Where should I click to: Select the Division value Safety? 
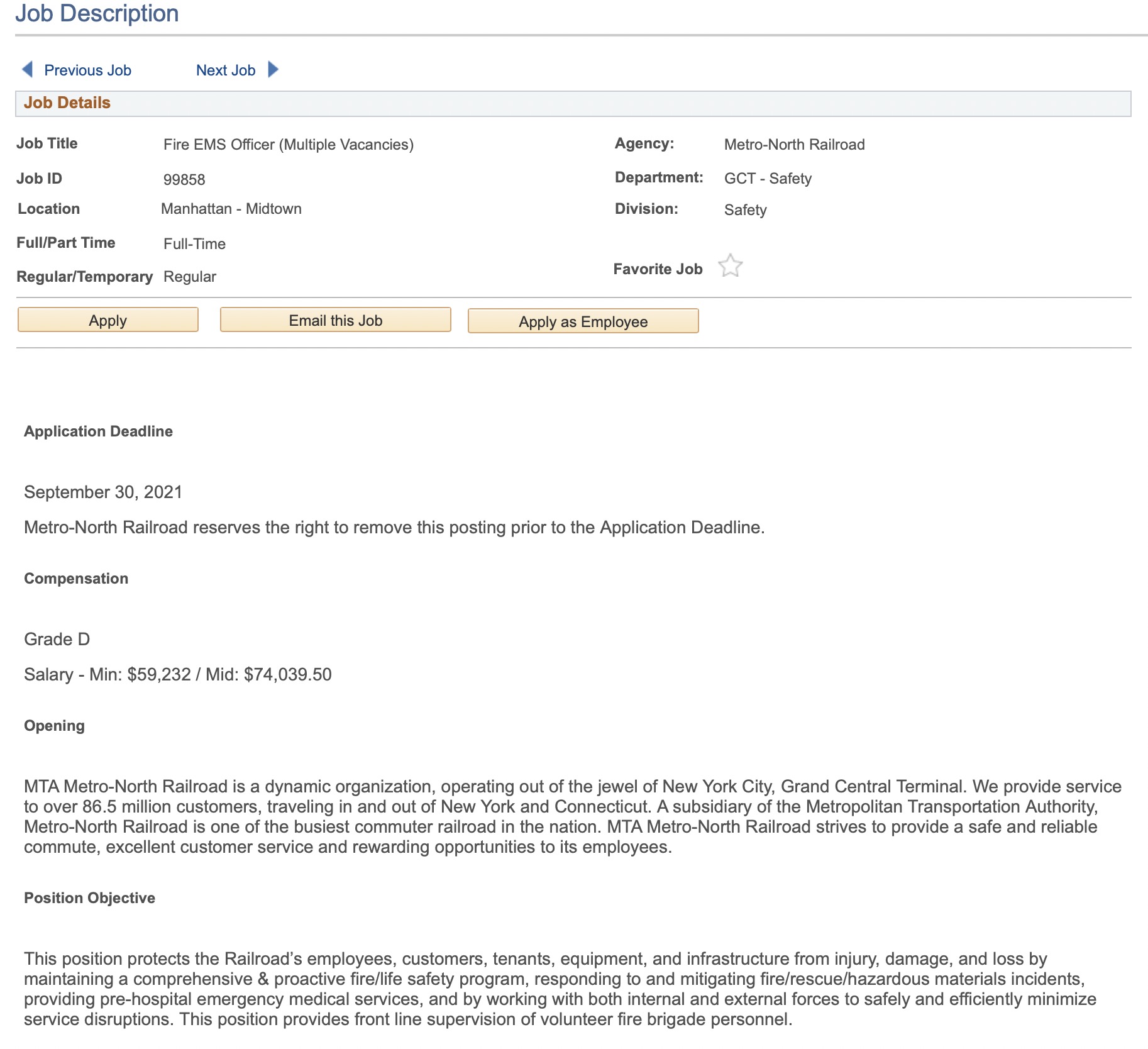[x=745, y=210]
